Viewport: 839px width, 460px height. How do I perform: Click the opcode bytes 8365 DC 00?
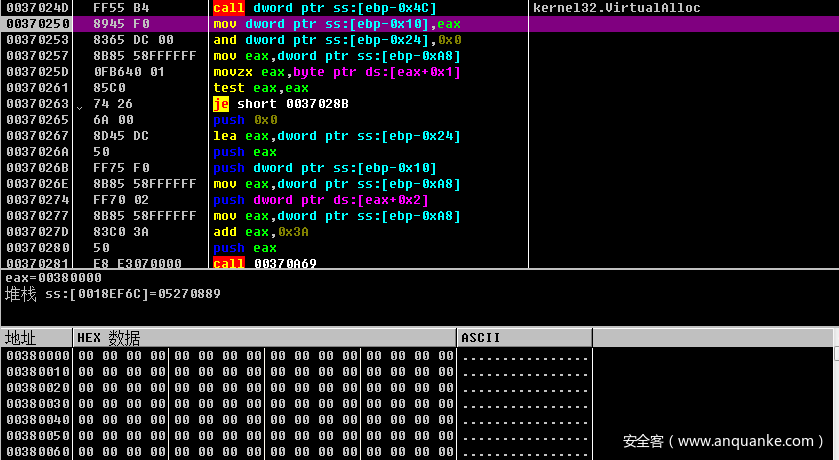tap(134, 40)
